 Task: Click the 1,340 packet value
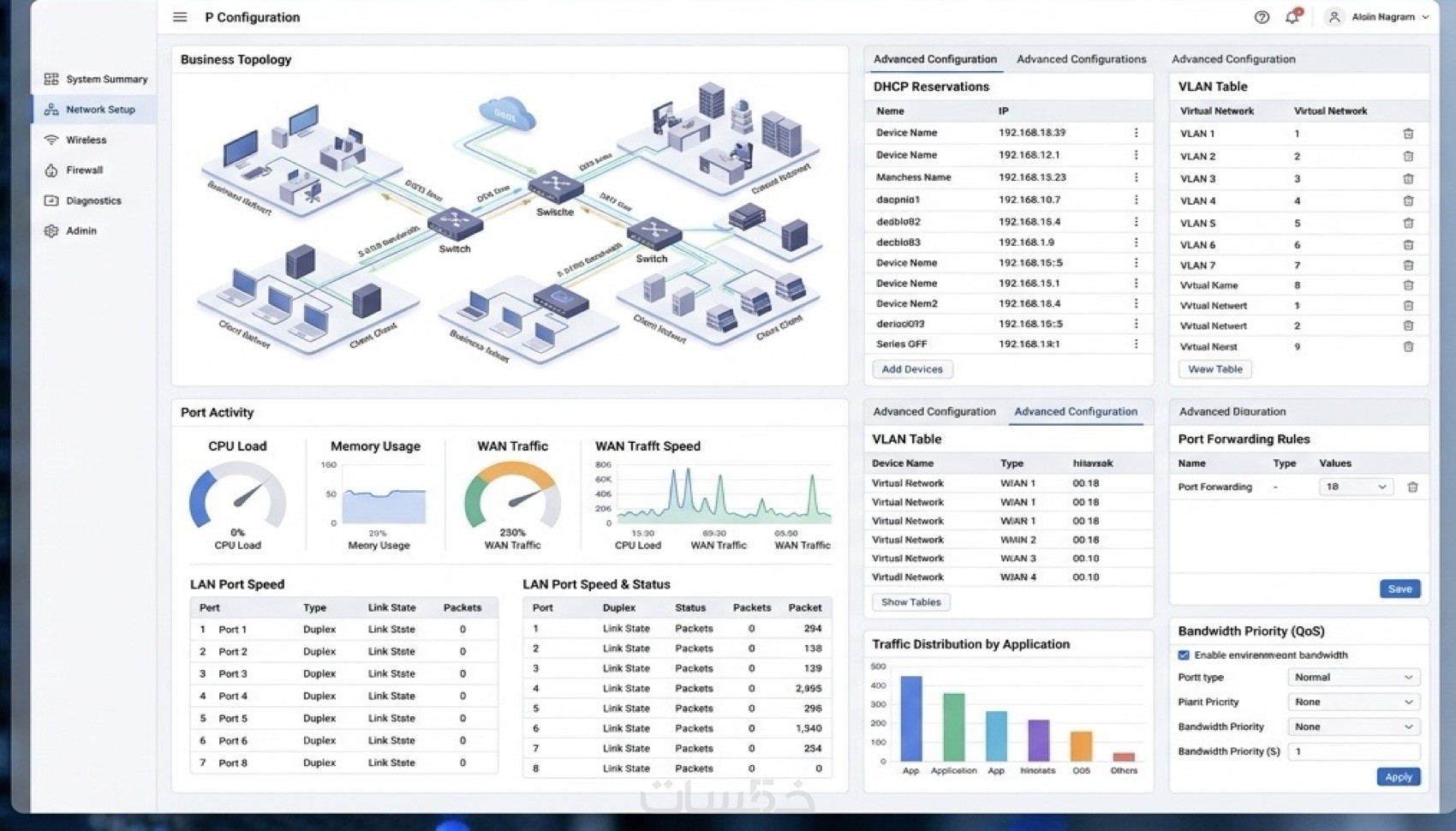(808, 728)
